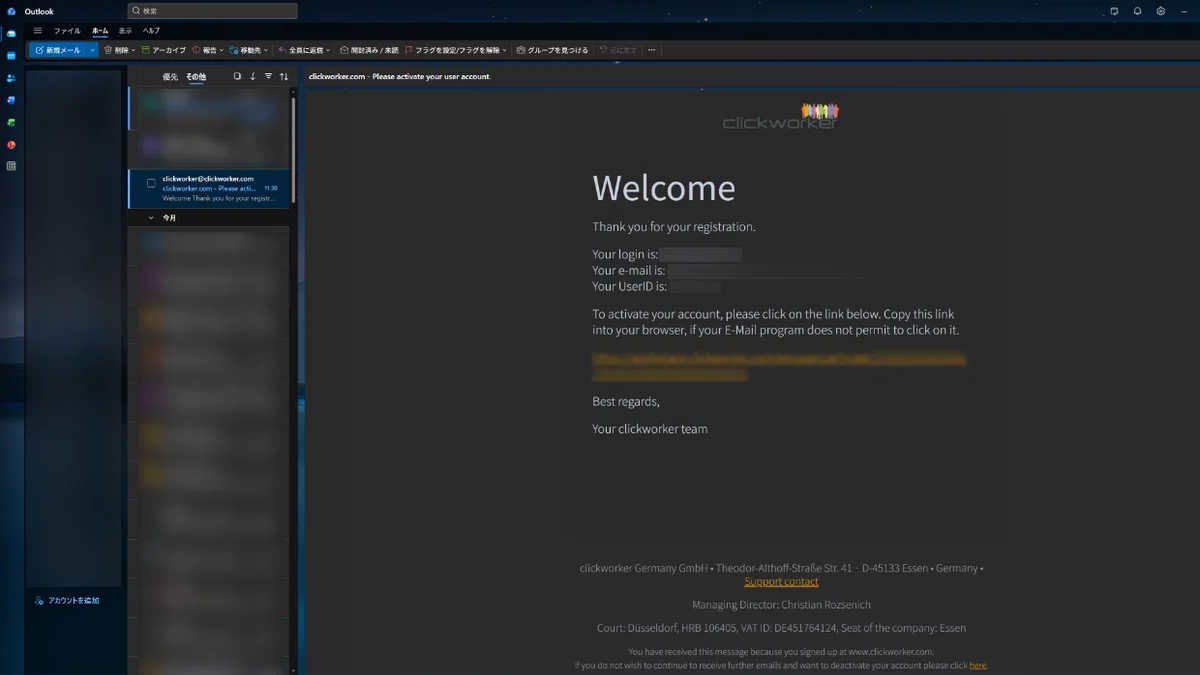1200x675 pixels.
Task: Open Calendar in the left app rail
Action: [x=11, y=55]
